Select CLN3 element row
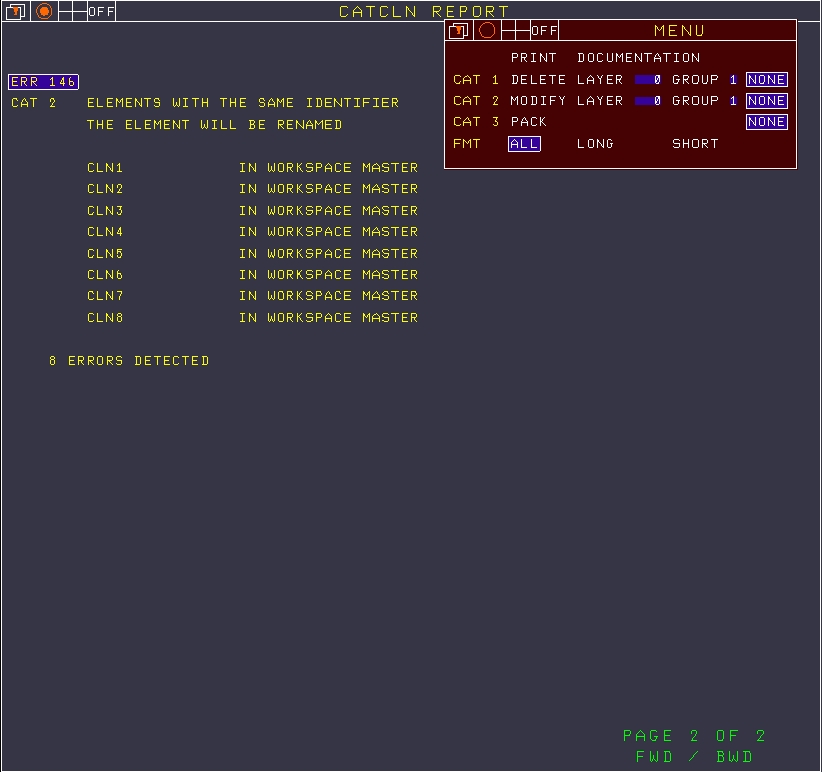 point(252,211)
